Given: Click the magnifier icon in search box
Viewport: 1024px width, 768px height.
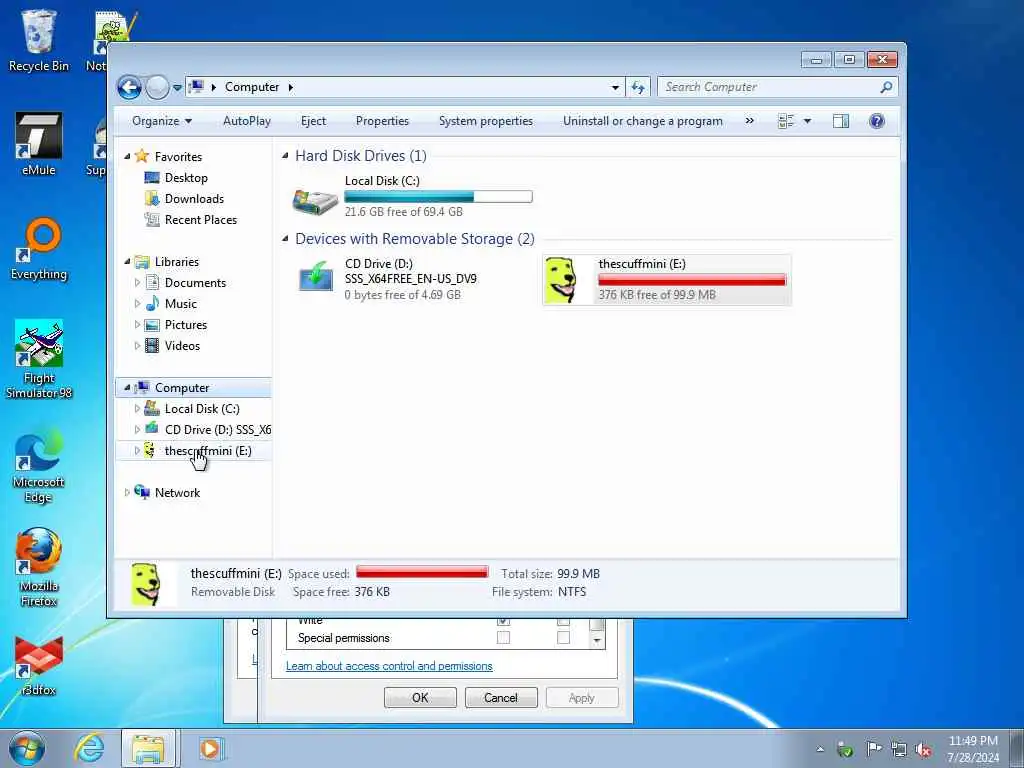Looking at the screenshot, I should pyautogui.click(x=886, y=87).
